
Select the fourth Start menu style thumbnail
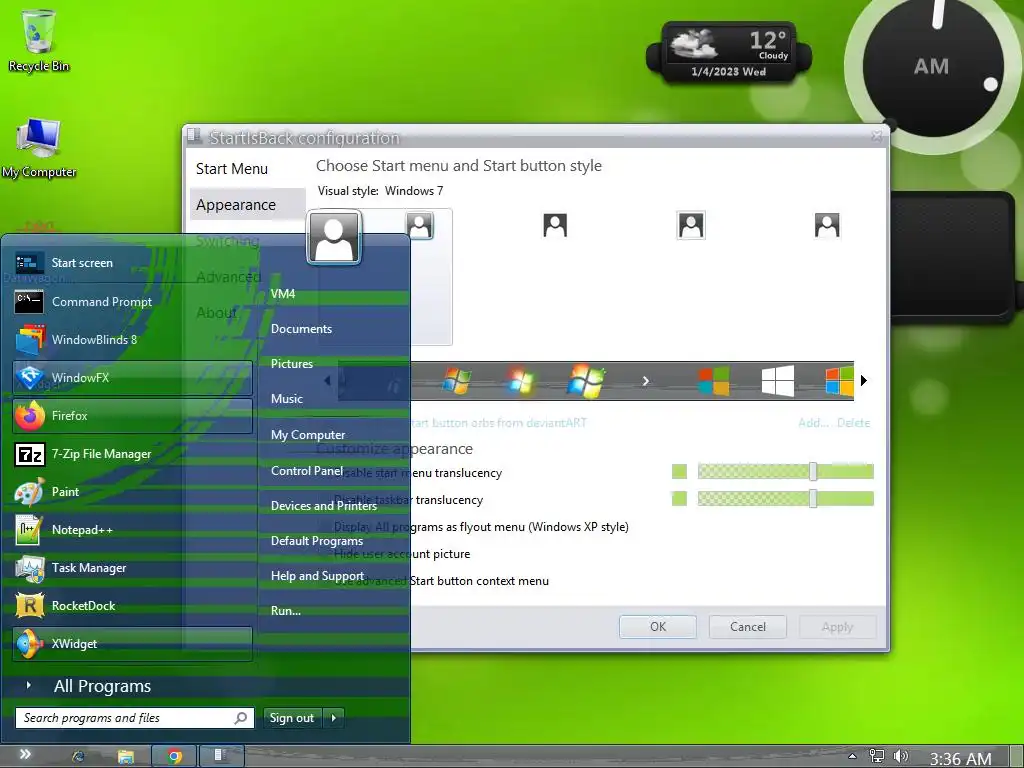pyautogui.click(x=827, y=225)
